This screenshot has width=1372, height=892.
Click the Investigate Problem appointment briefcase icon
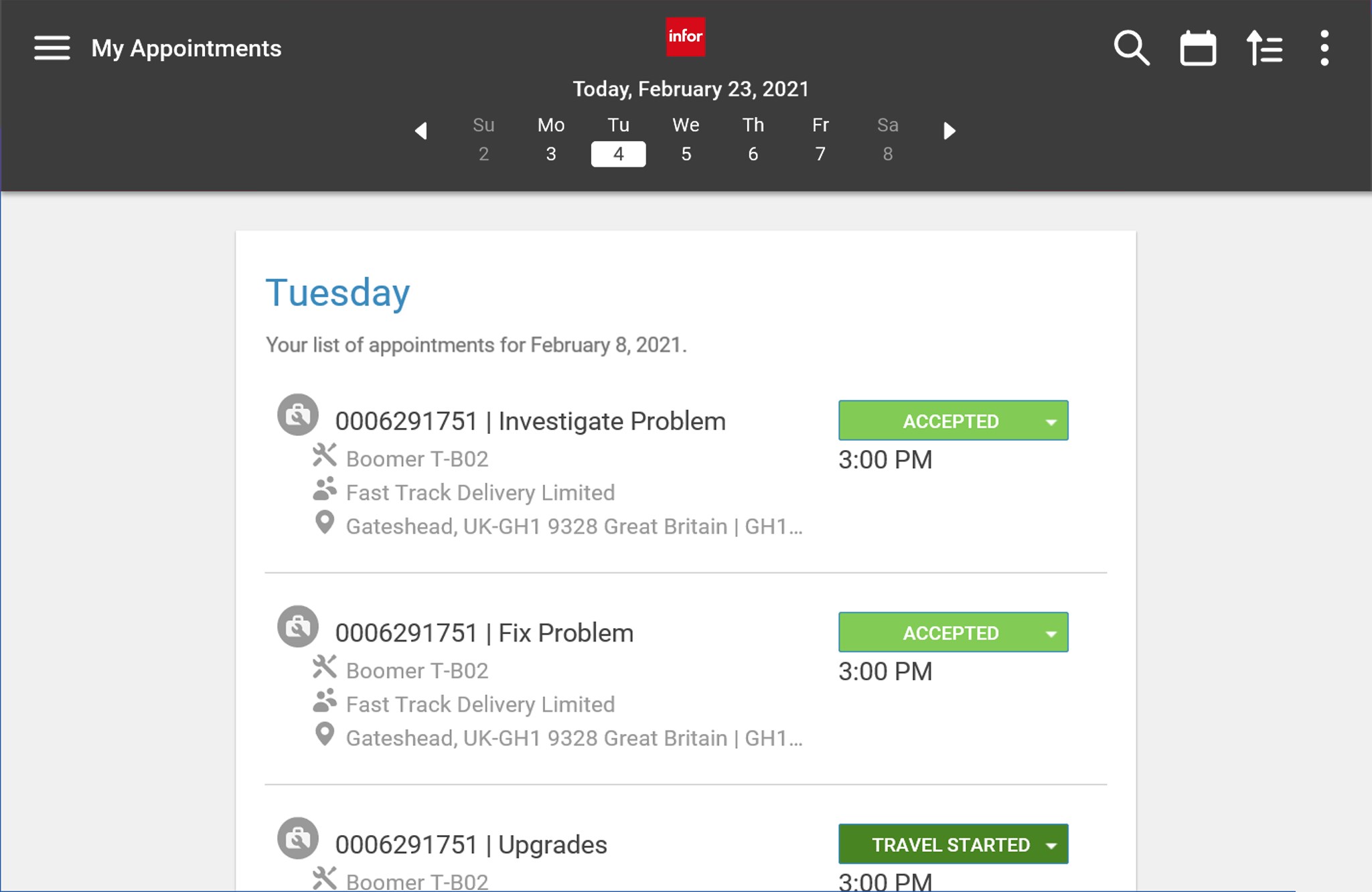(298, 415)
